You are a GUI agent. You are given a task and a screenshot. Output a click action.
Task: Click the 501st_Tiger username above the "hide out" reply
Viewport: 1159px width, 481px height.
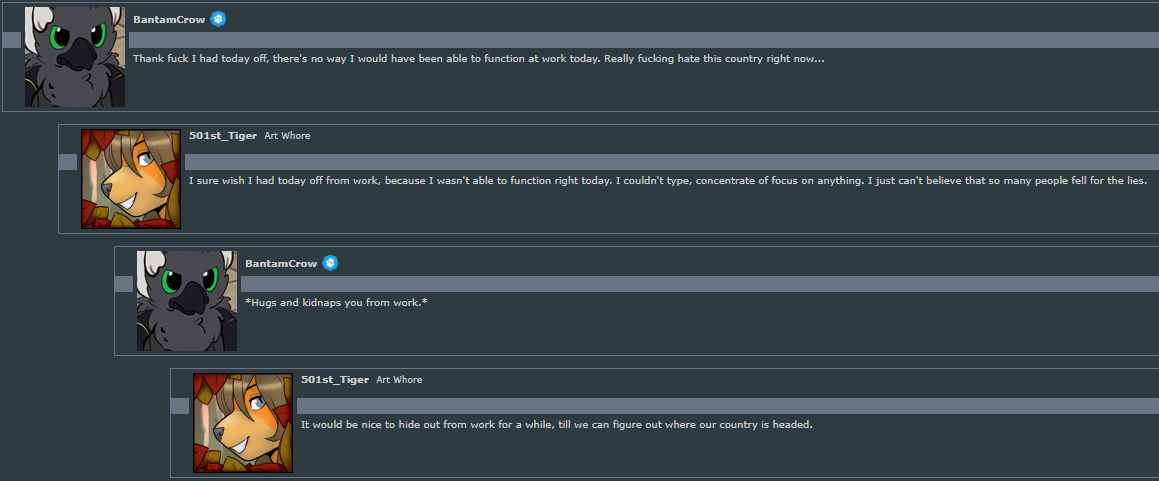(x=335, y=380)
